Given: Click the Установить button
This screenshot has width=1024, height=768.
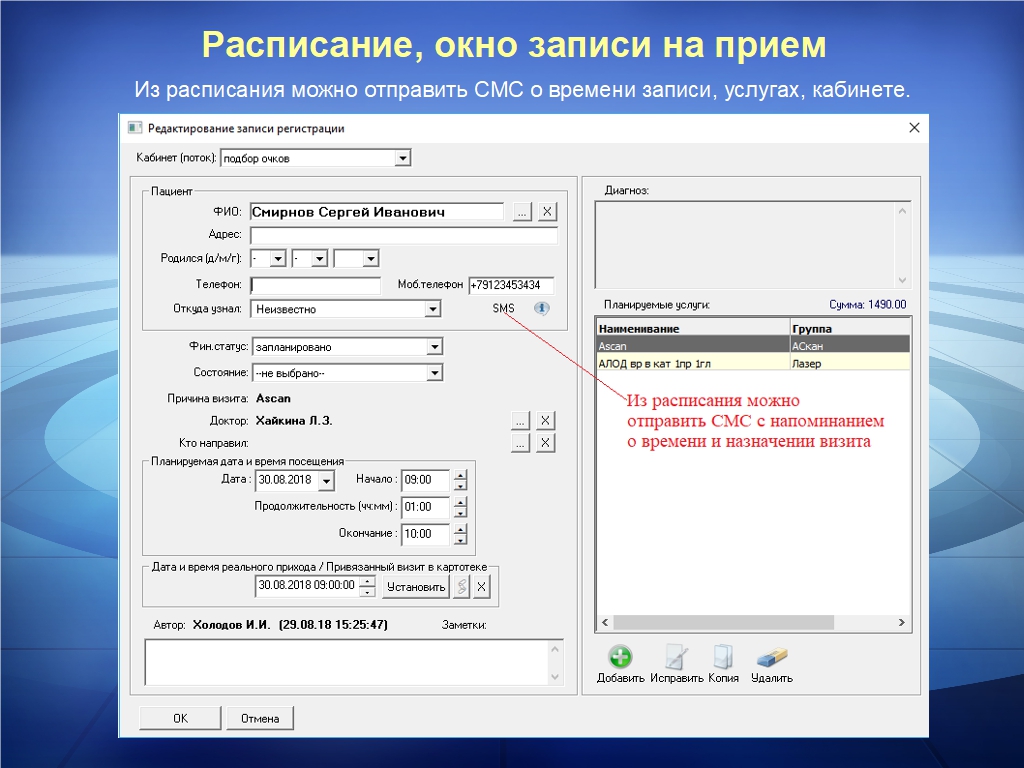Looking at the screenshot, I should [x=416, y=587].
